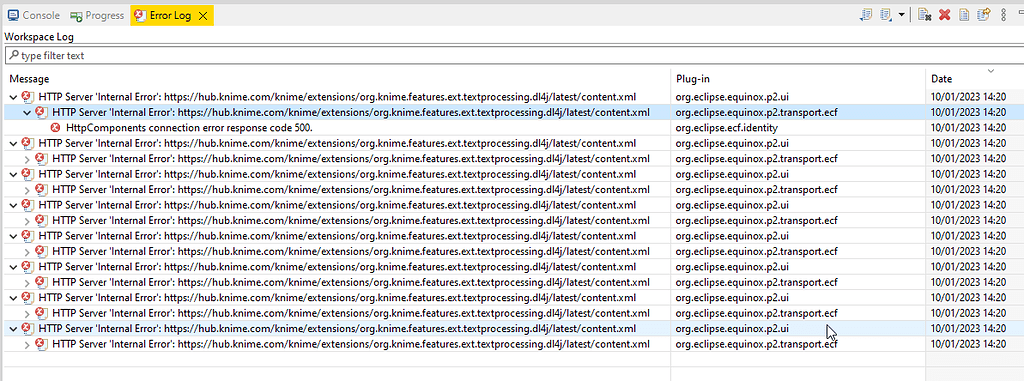Image resolution: width=1024 pixels, height=381 pixels.
Task: Click the Open Log icon
Action: coord(963,15)
